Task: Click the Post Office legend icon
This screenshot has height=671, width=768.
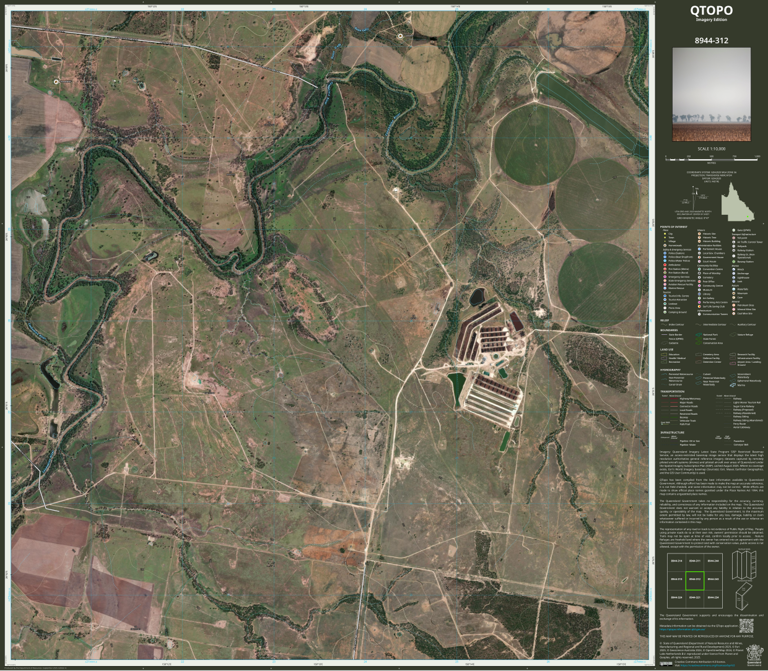Action: coord(699,282)
